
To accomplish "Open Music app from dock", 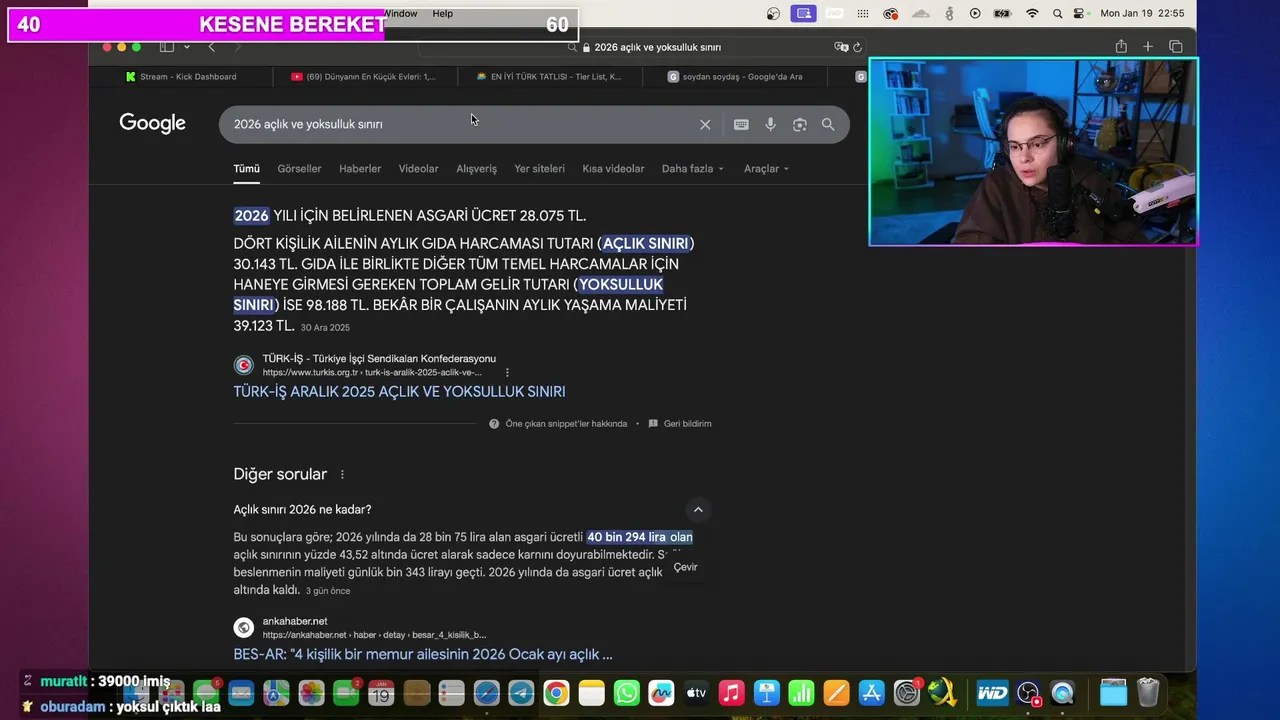I will tap(731, 692).
